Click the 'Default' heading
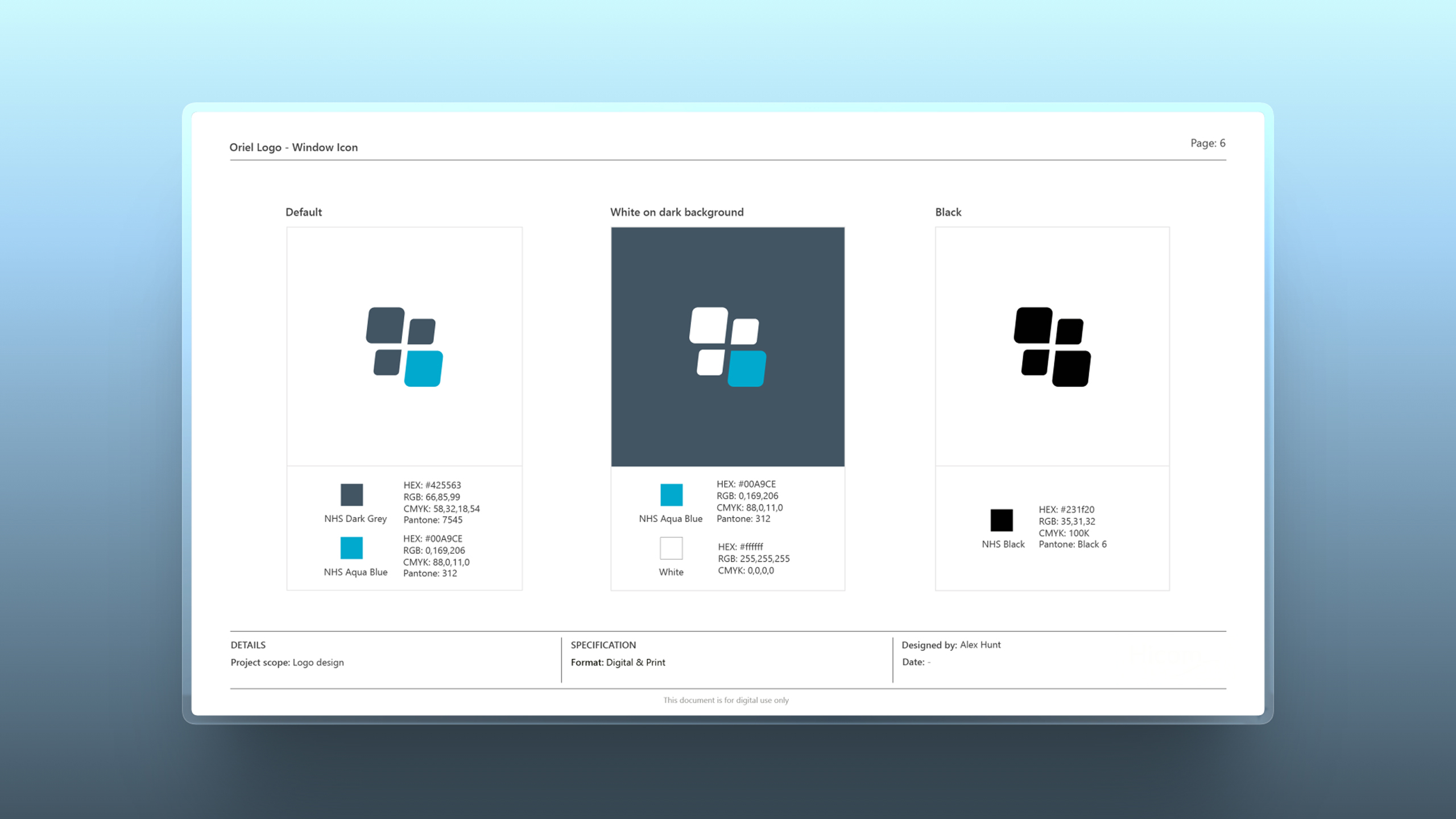Viewport: 1456px width, 819px height. click(304, 212)
